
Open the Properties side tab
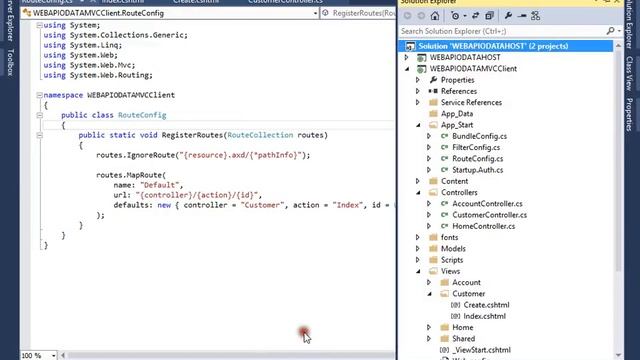click(x=630, y=115)
